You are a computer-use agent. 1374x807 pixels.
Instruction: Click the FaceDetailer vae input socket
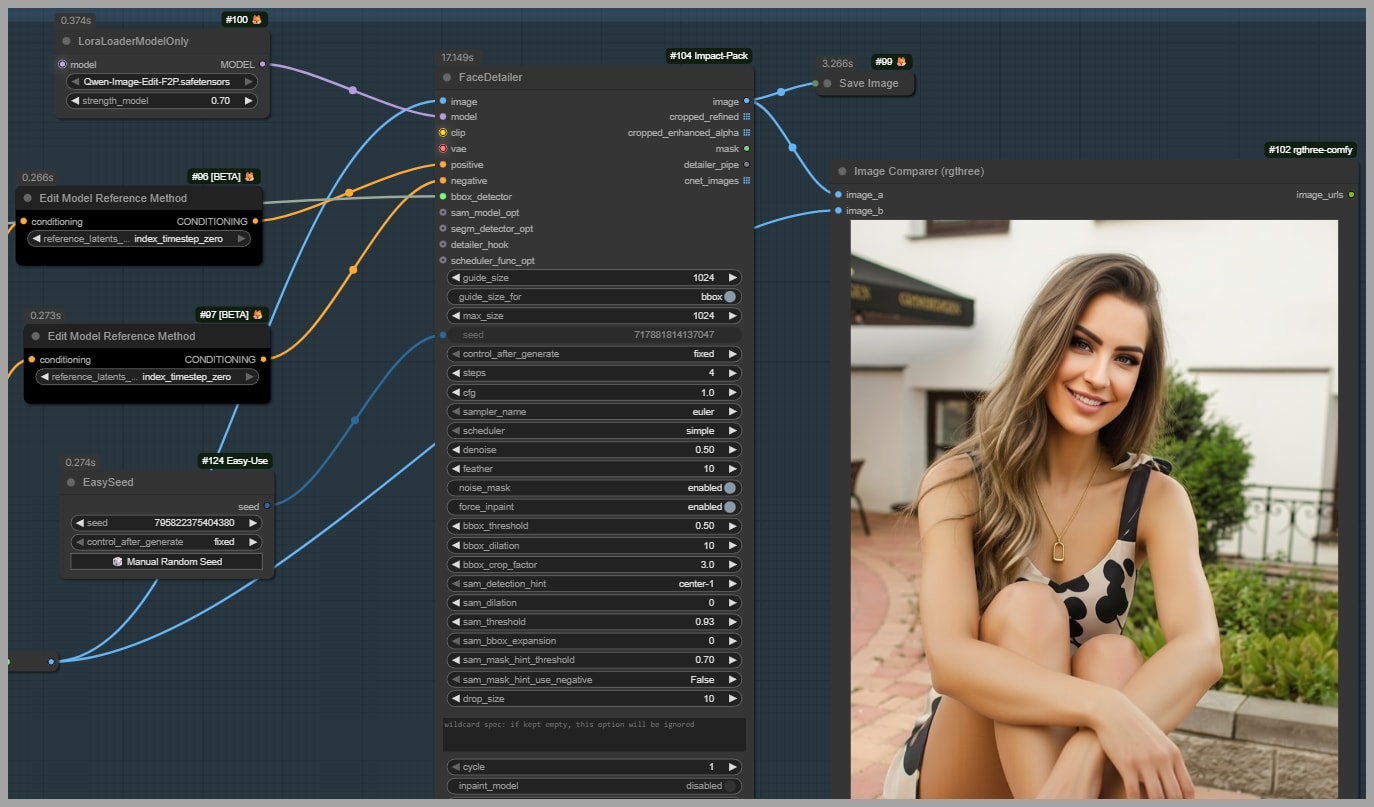click(443, 149)
